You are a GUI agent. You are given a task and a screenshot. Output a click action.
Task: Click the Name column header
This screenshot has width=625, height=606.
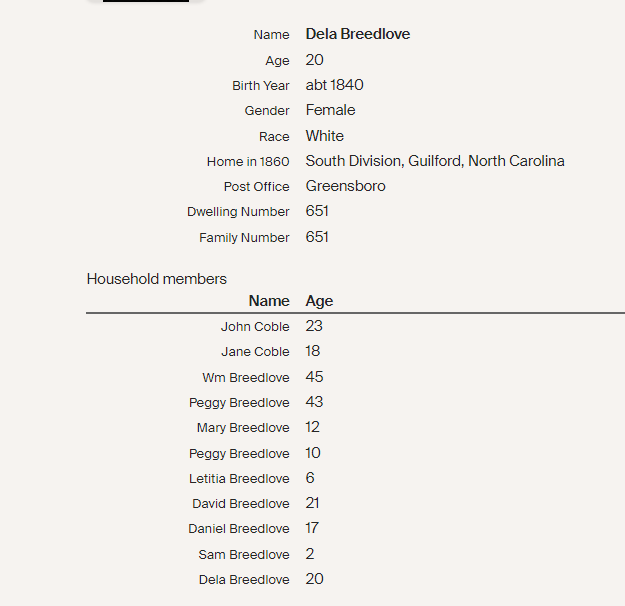tap(269, 301)
